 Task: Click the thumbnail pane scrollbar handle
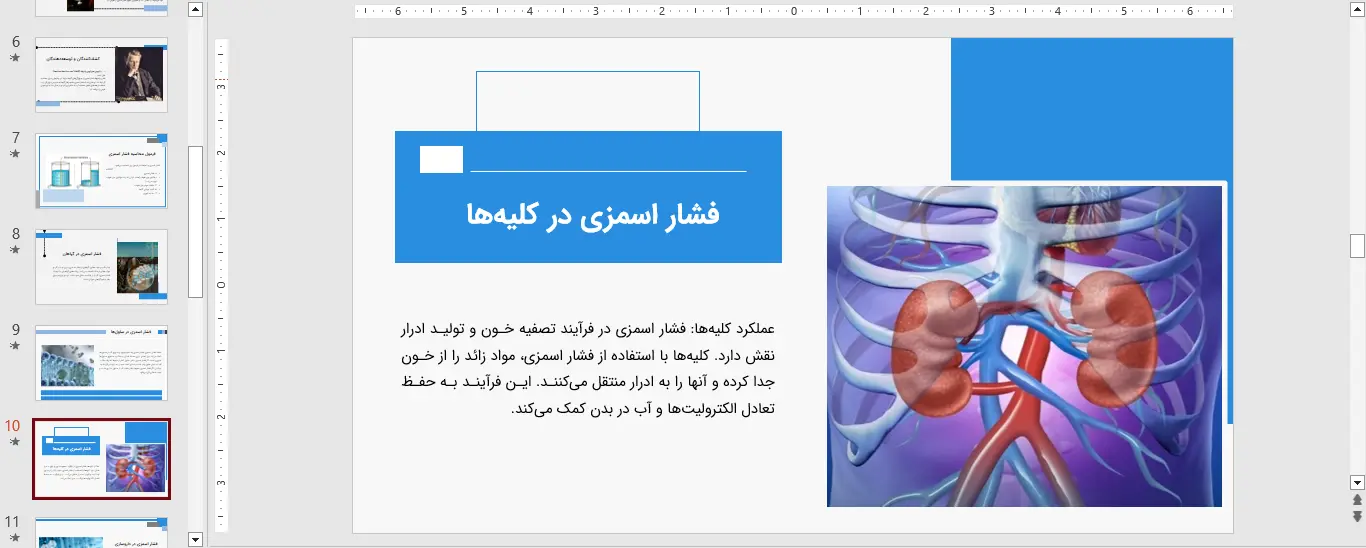(x=196, y=222)
